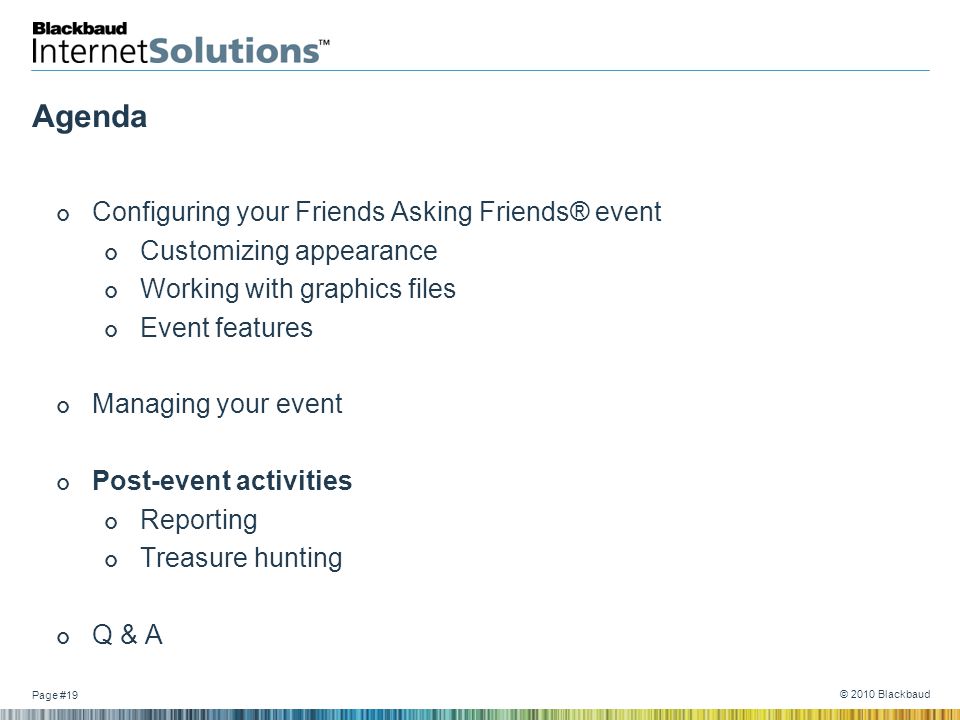Viewport: 960px width, 720px height.
Task: Select the Event features sub-item
Action: point(226,328)
